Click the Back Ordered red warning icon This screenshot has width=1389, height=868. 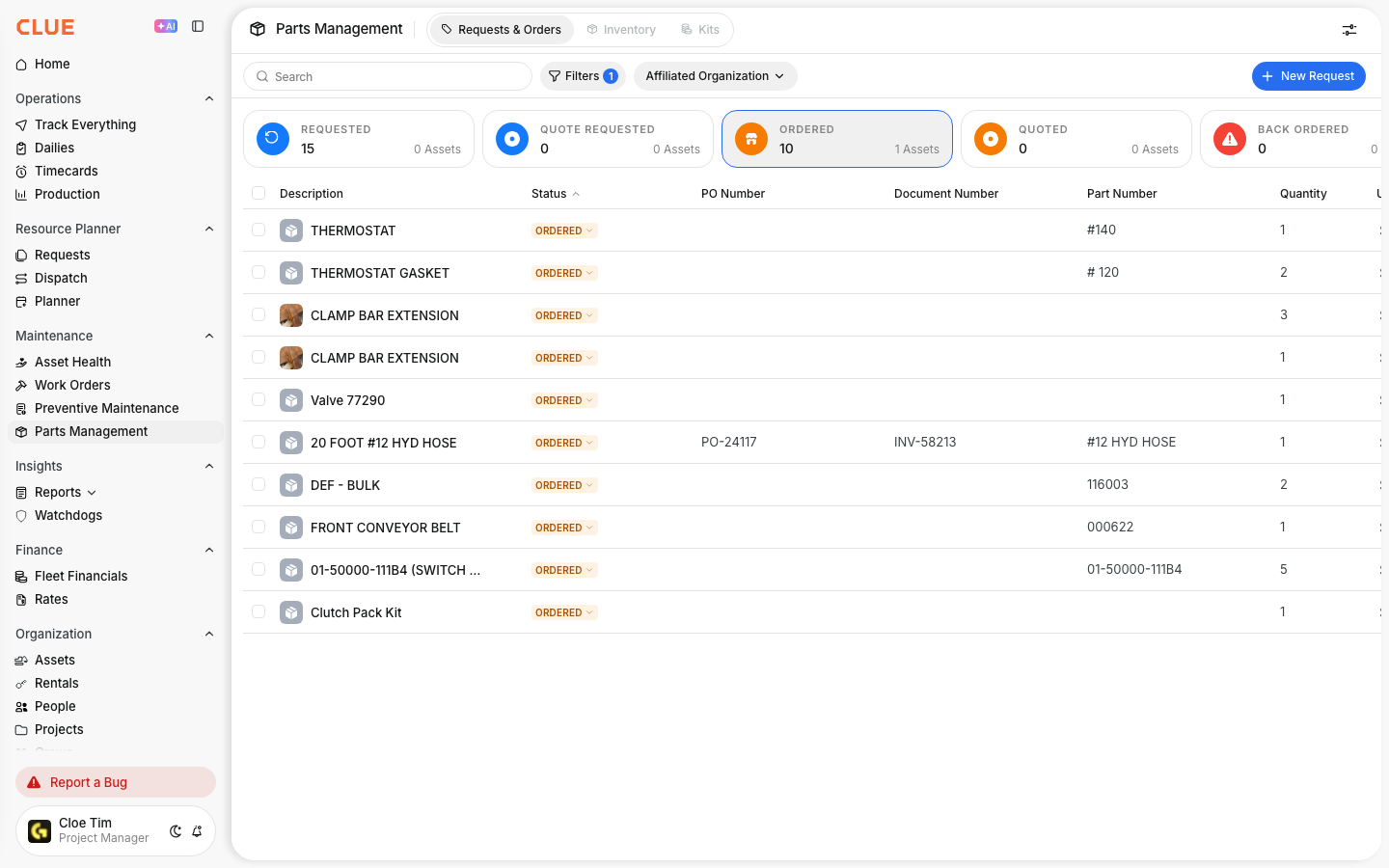click(x=1230, y=139)
